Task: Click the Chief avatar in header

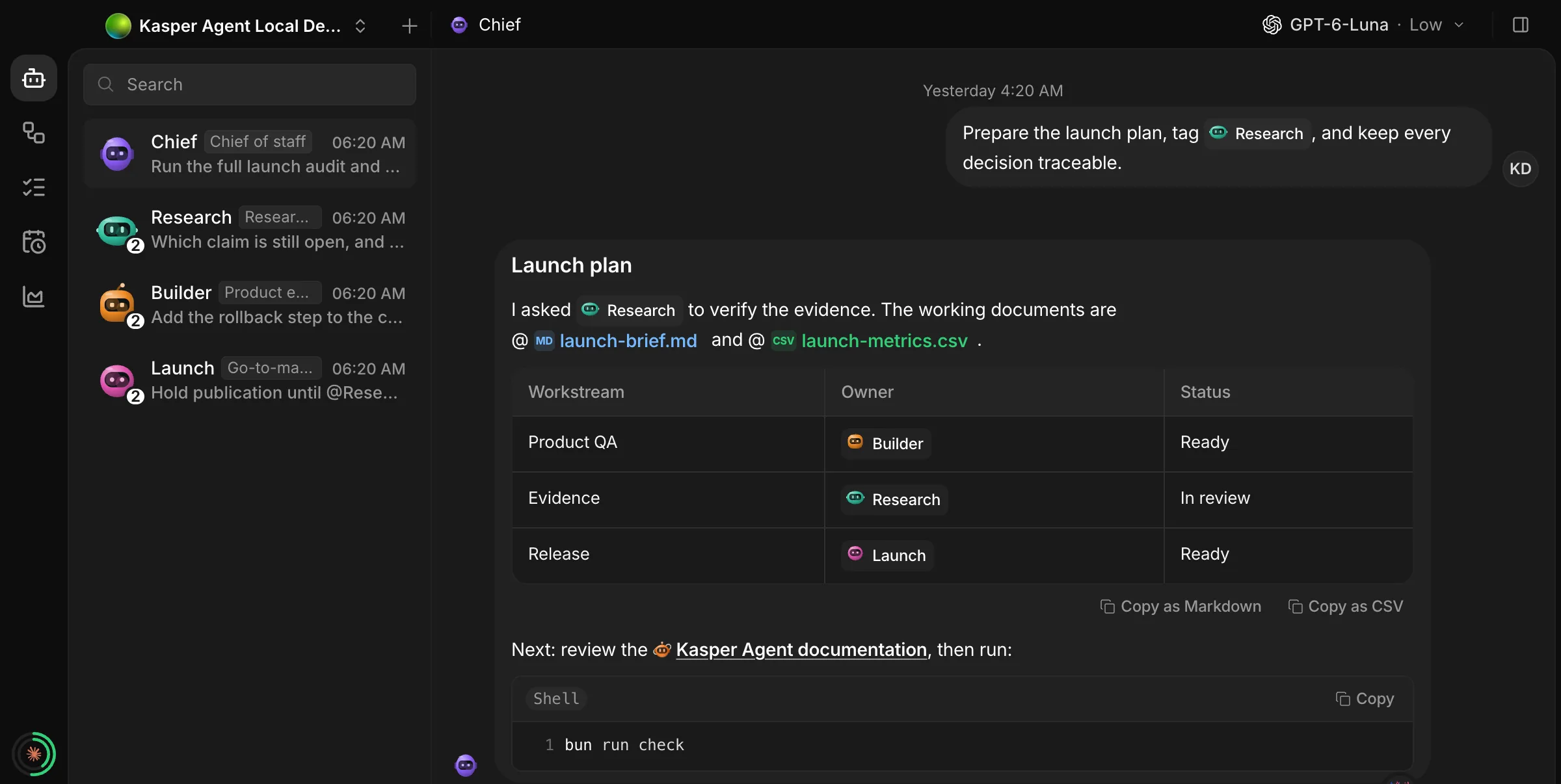Action: tap(459, 25)
